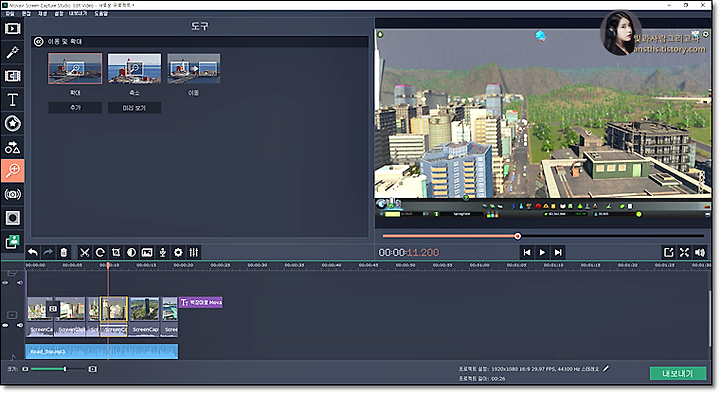The width and height of the screenshot is (720, 393).
Task: Click the green Export (내보내기) button
Action: tap(678, 373)
